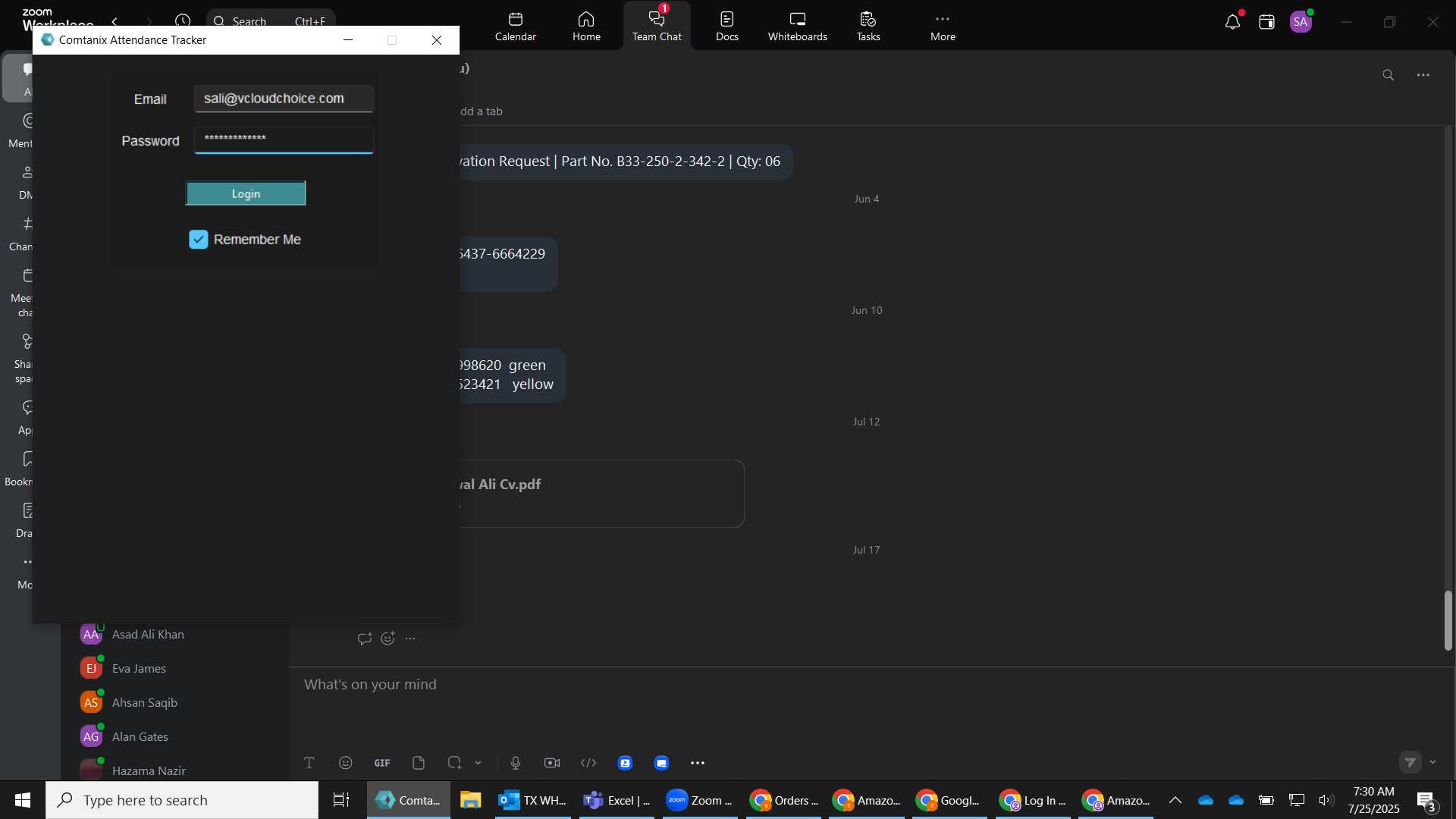The width and height of the screenshot is (1456, 819).
Task: Click the Zoom history clock icon
Action: click(x=182, y=21)
